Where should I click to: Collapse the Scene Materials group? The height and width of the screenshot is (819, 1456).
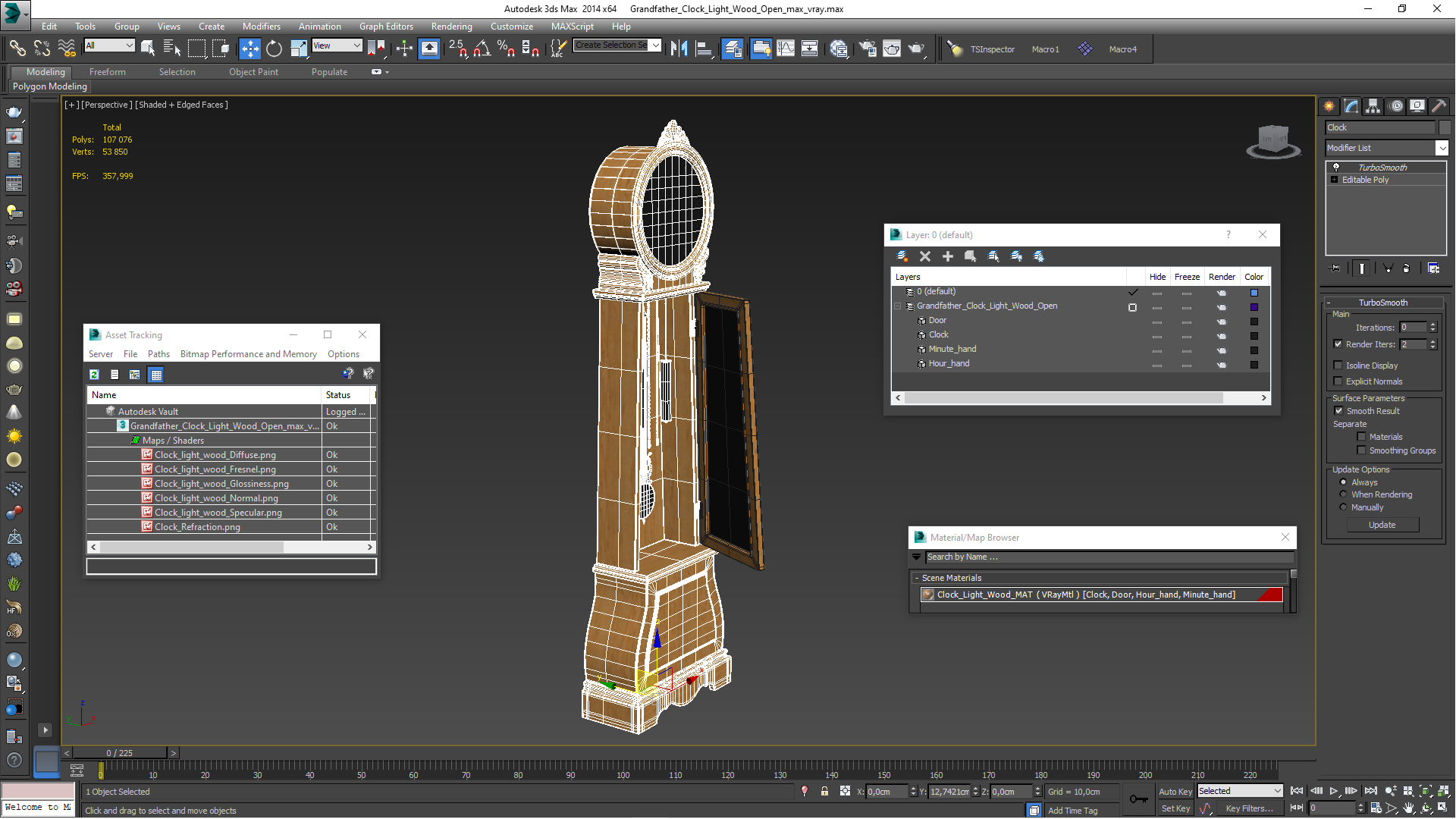[x=917, y=578]
